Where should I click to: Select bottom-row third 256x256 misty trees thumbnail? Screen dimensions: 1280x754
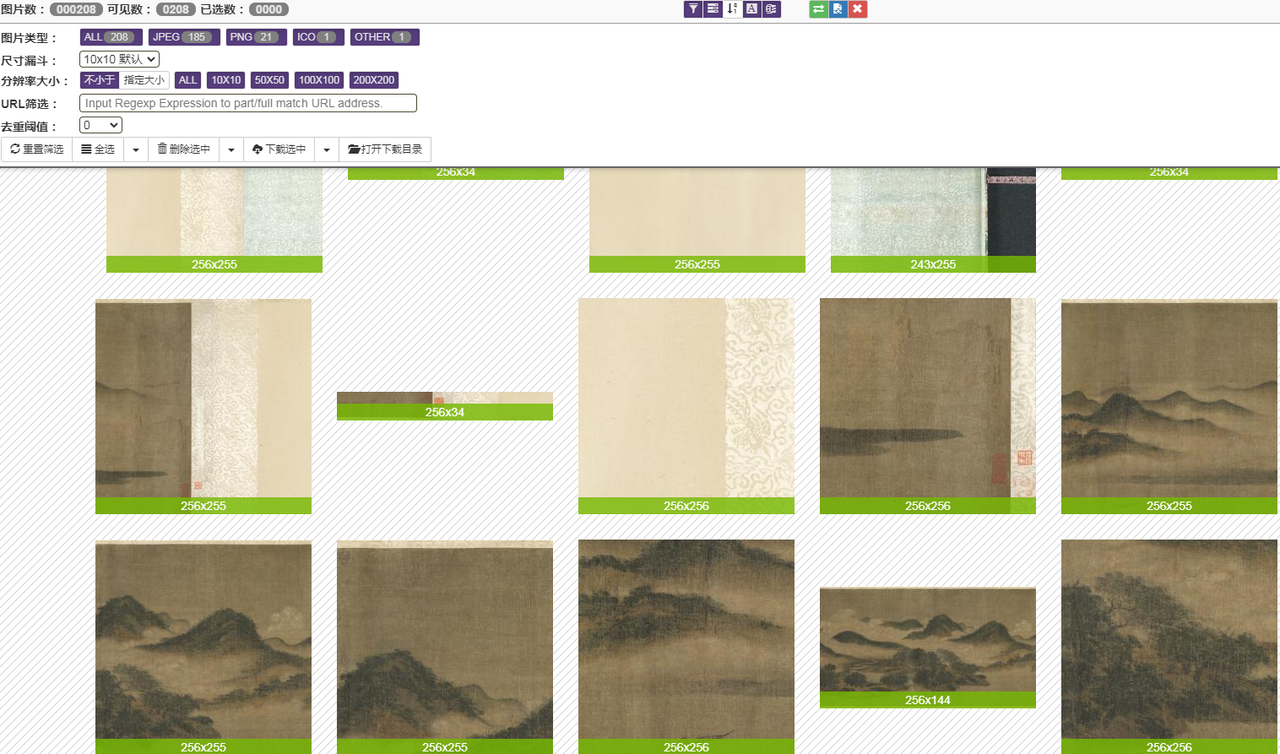click(686, 647)
